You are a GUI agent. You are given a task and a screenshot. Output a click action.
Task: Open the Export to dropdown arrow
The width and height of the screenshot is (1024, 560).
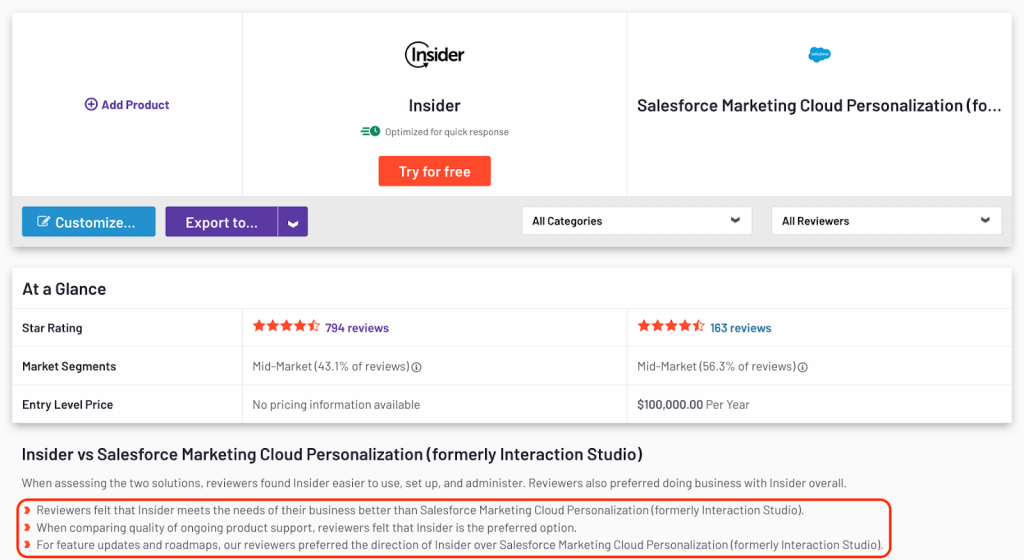click(293, 222)
